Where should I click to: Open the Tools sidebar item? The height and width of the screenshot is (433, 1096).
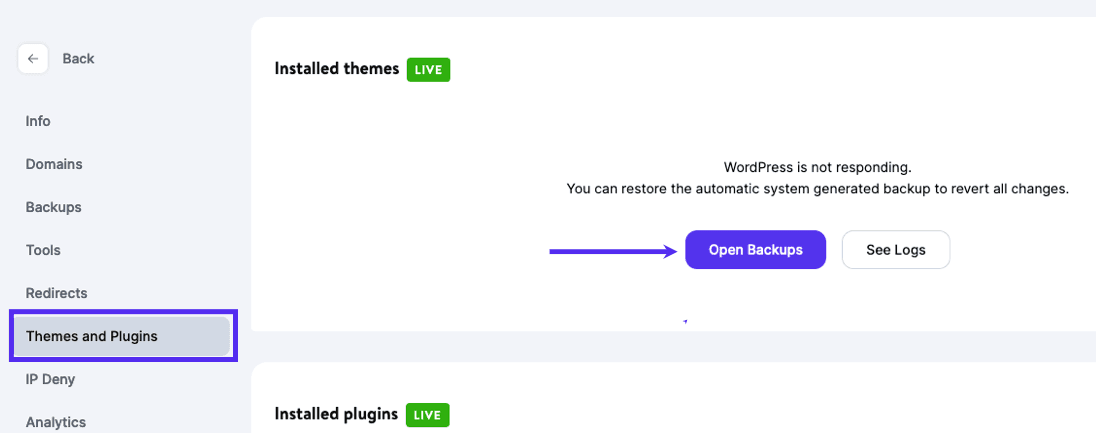click(x=43, y=250)
